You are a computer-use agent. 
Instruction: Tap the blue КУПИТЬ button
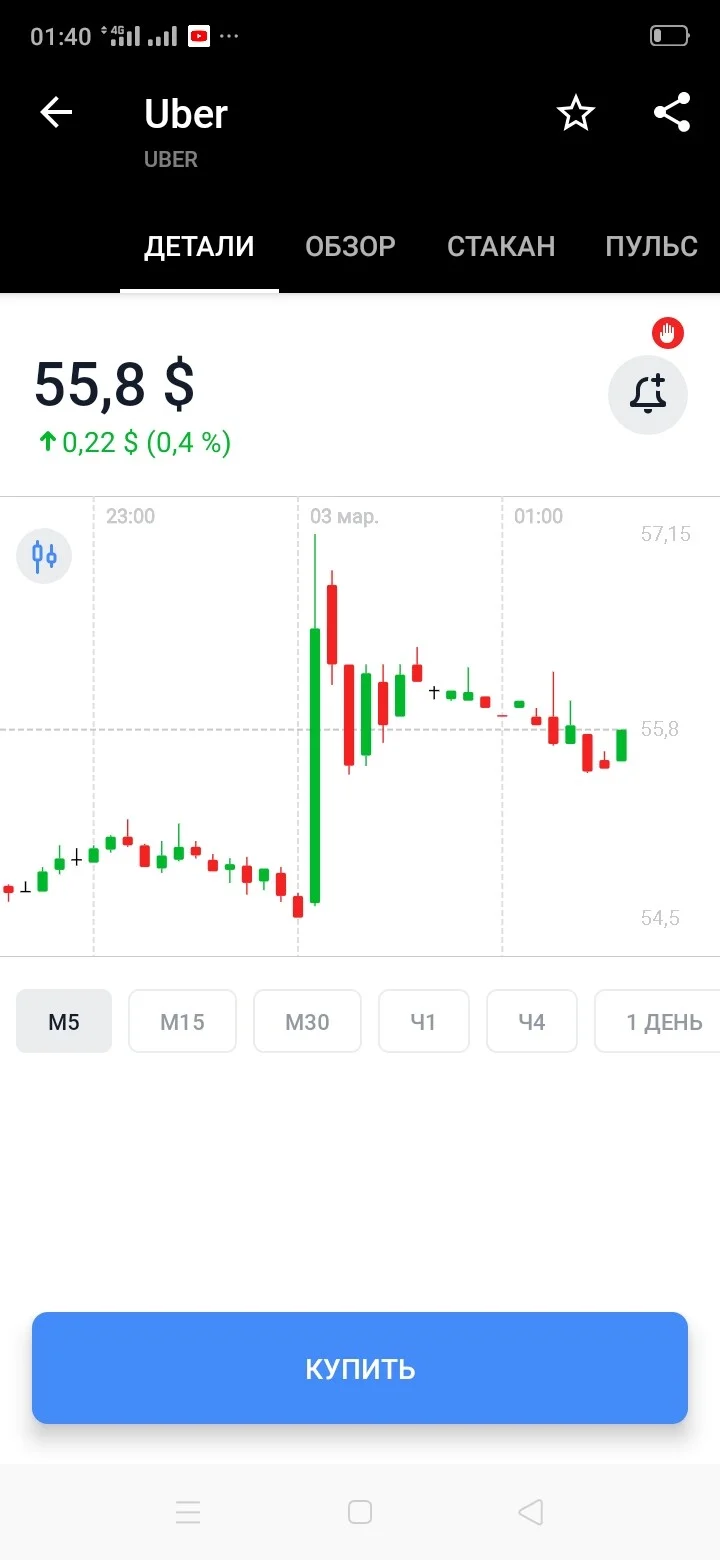[360, 1368]
